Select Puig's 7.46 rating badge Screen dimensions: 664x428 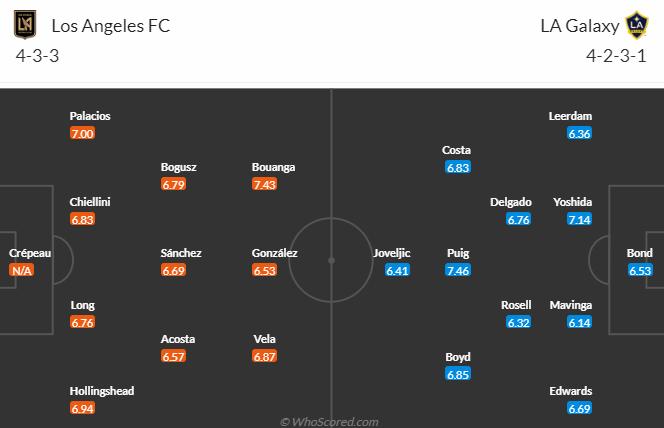(458, 271)
